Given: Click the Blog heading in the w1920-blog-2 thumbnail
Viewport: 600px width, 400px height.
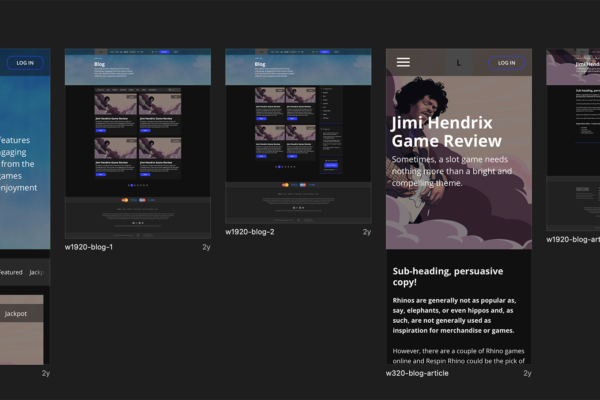Looking at the screenshot, I should tap(260, 64).
